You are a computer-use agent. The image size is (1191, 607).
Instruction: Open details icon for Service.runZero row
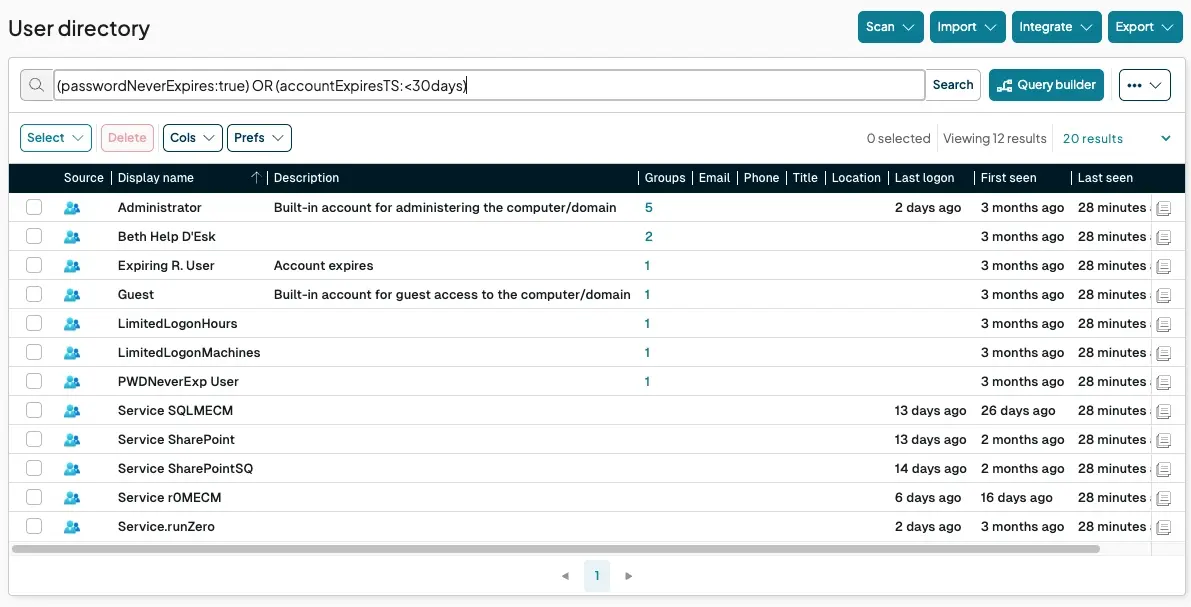coord(1163,527)
